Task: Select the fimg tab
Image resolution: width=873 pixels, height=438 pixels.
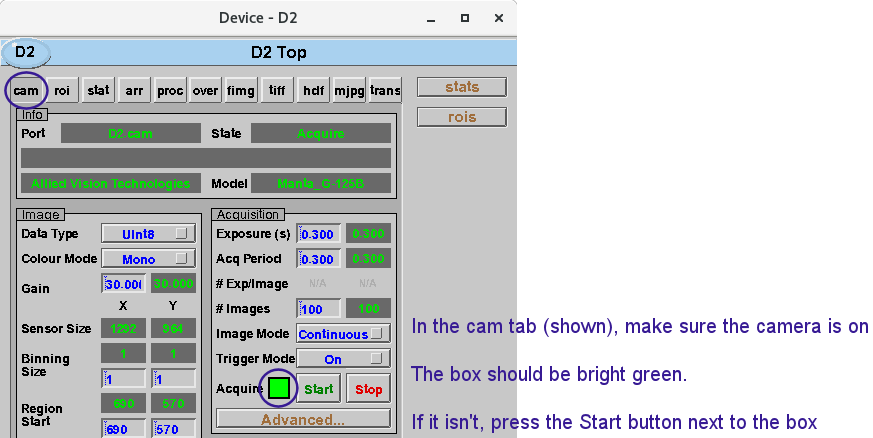Action: pyautogui.click(x=241, y=90)
